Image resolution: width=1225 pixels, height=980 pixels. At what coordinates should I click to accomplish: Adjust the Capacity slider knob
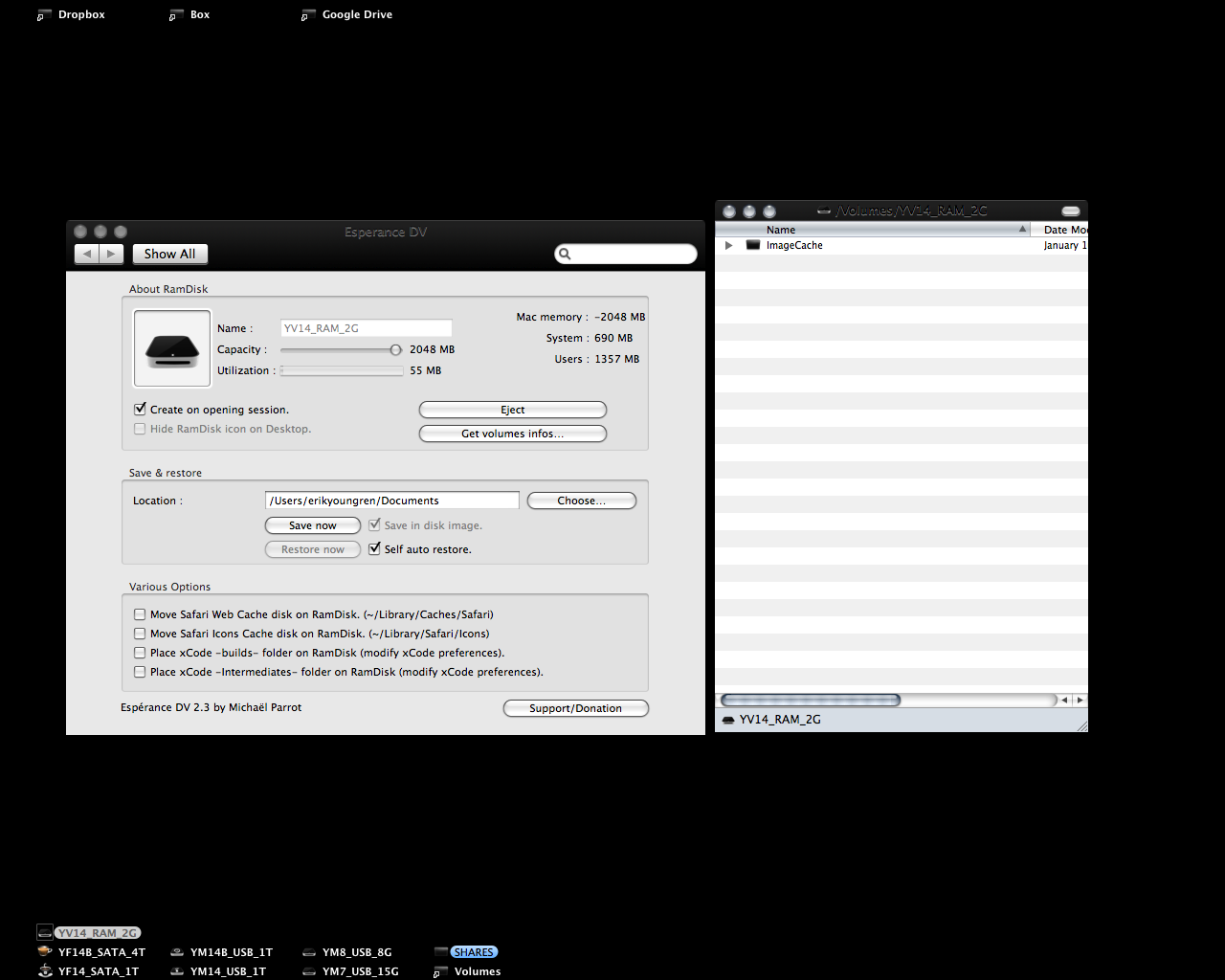(x=395, y=350)
